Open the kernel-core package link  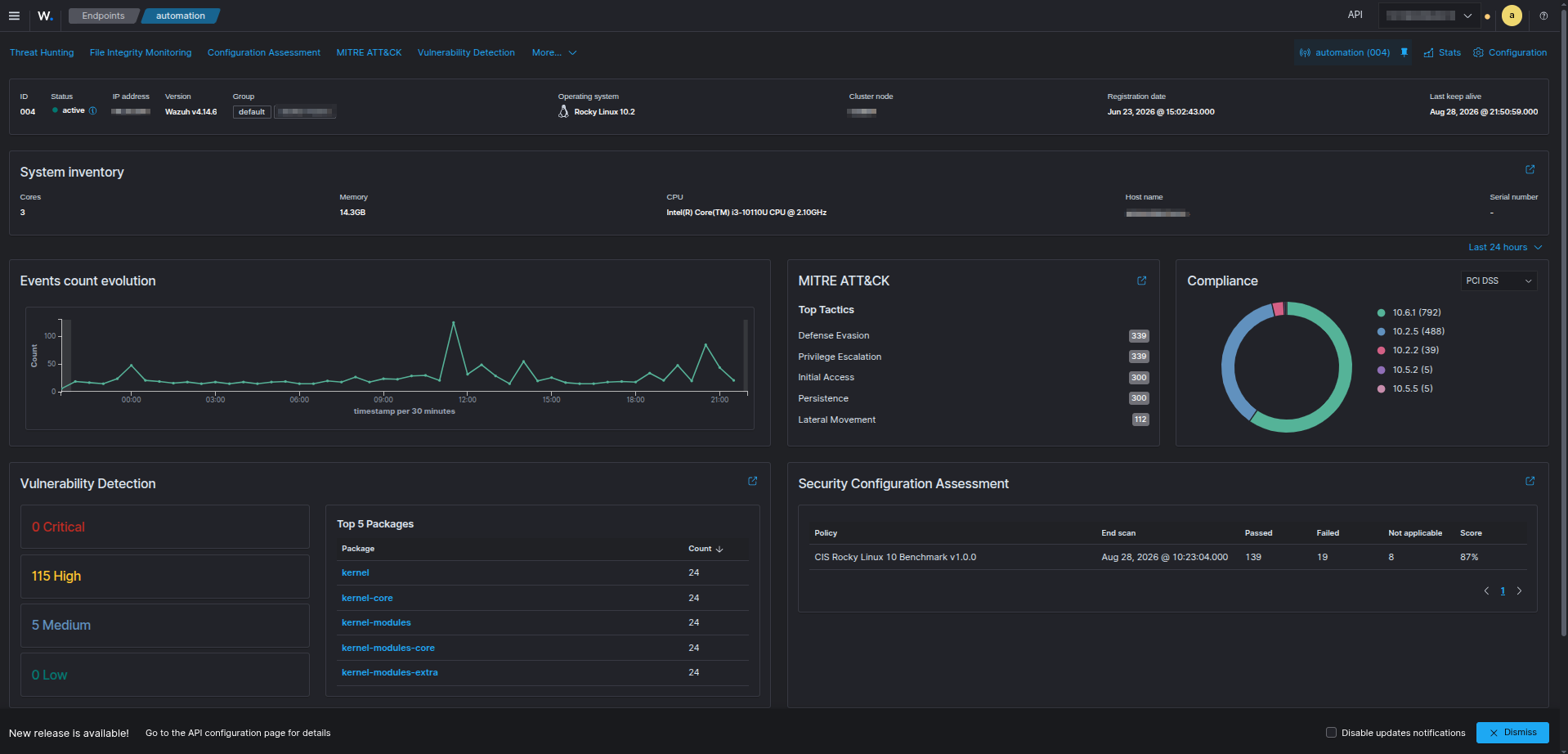367,598
